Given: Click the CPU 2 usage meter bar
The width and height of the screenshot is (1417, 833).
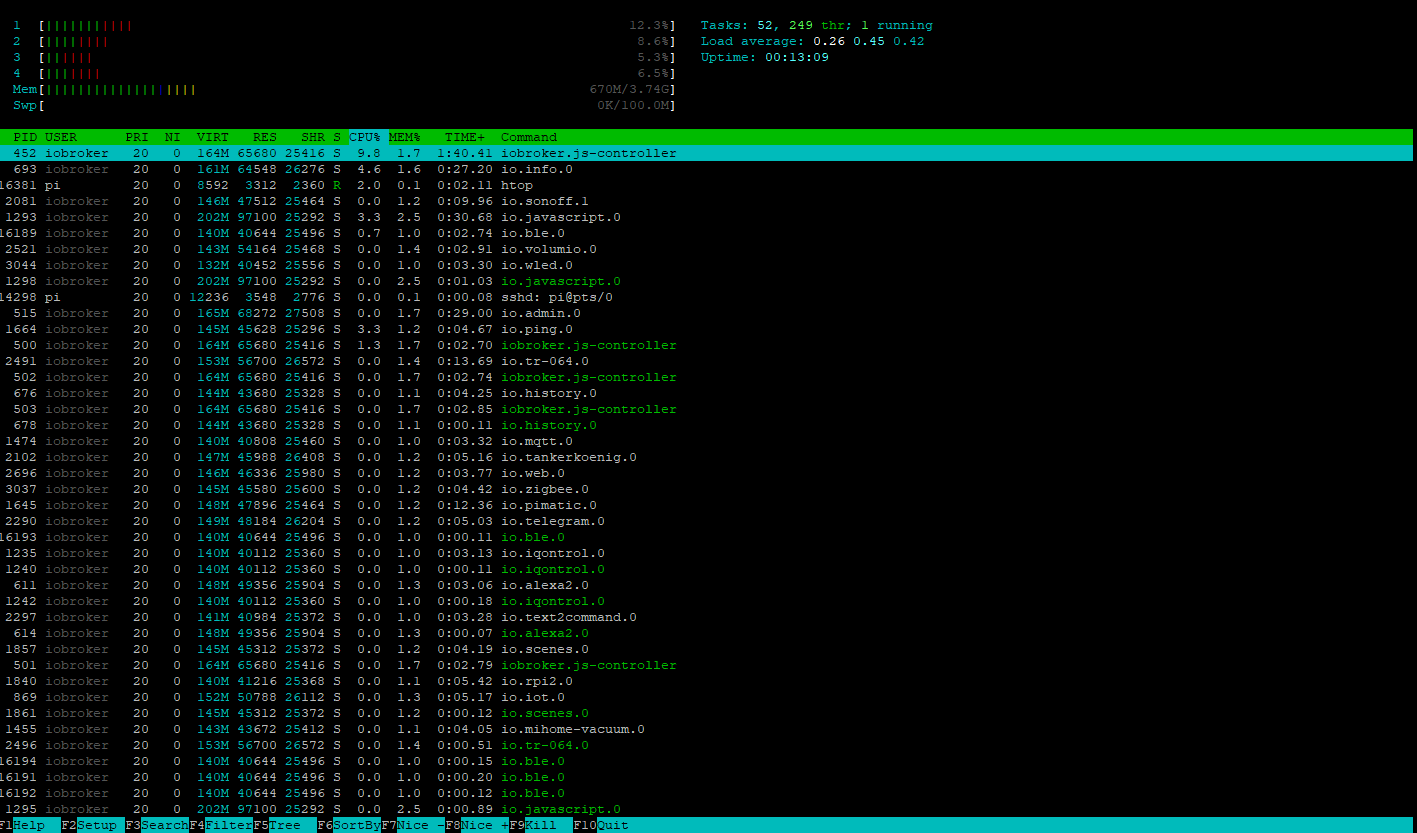Looking at the screenshot, I should (x=356, y=41).
